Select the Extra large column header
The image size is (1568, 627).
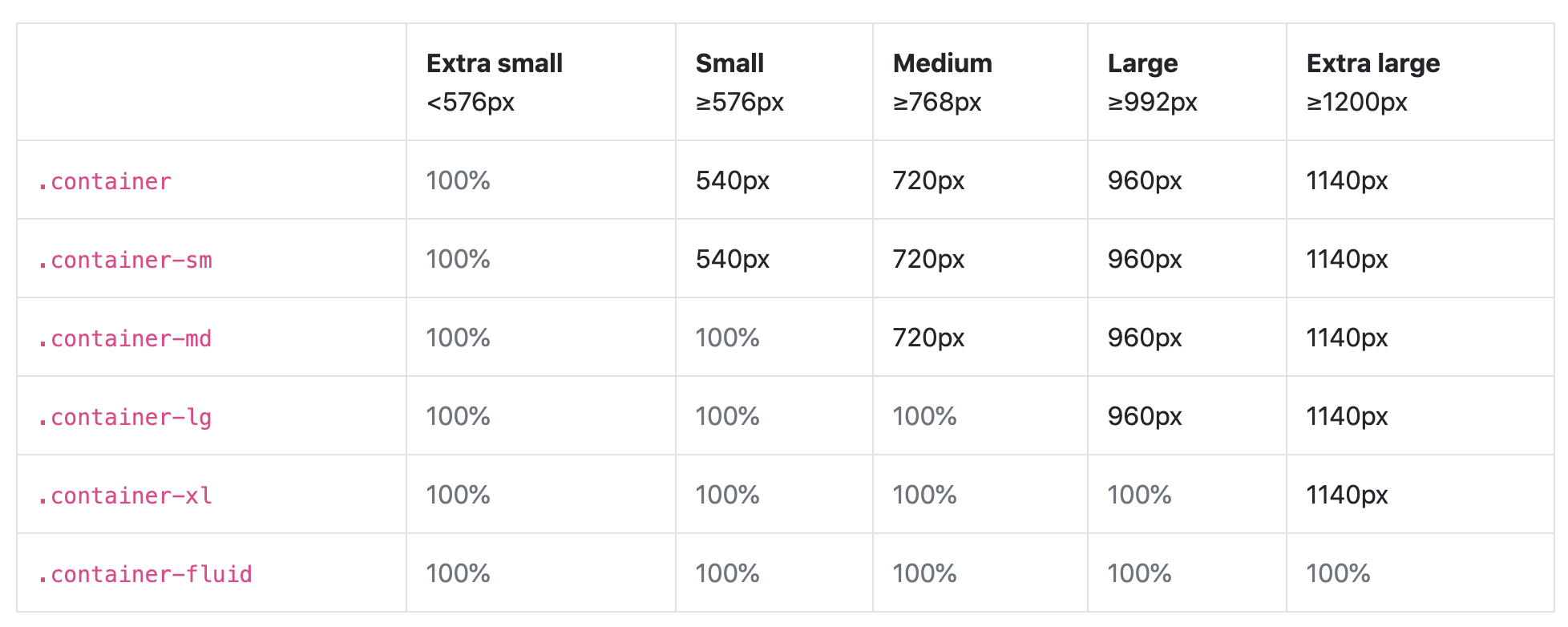1372,63
